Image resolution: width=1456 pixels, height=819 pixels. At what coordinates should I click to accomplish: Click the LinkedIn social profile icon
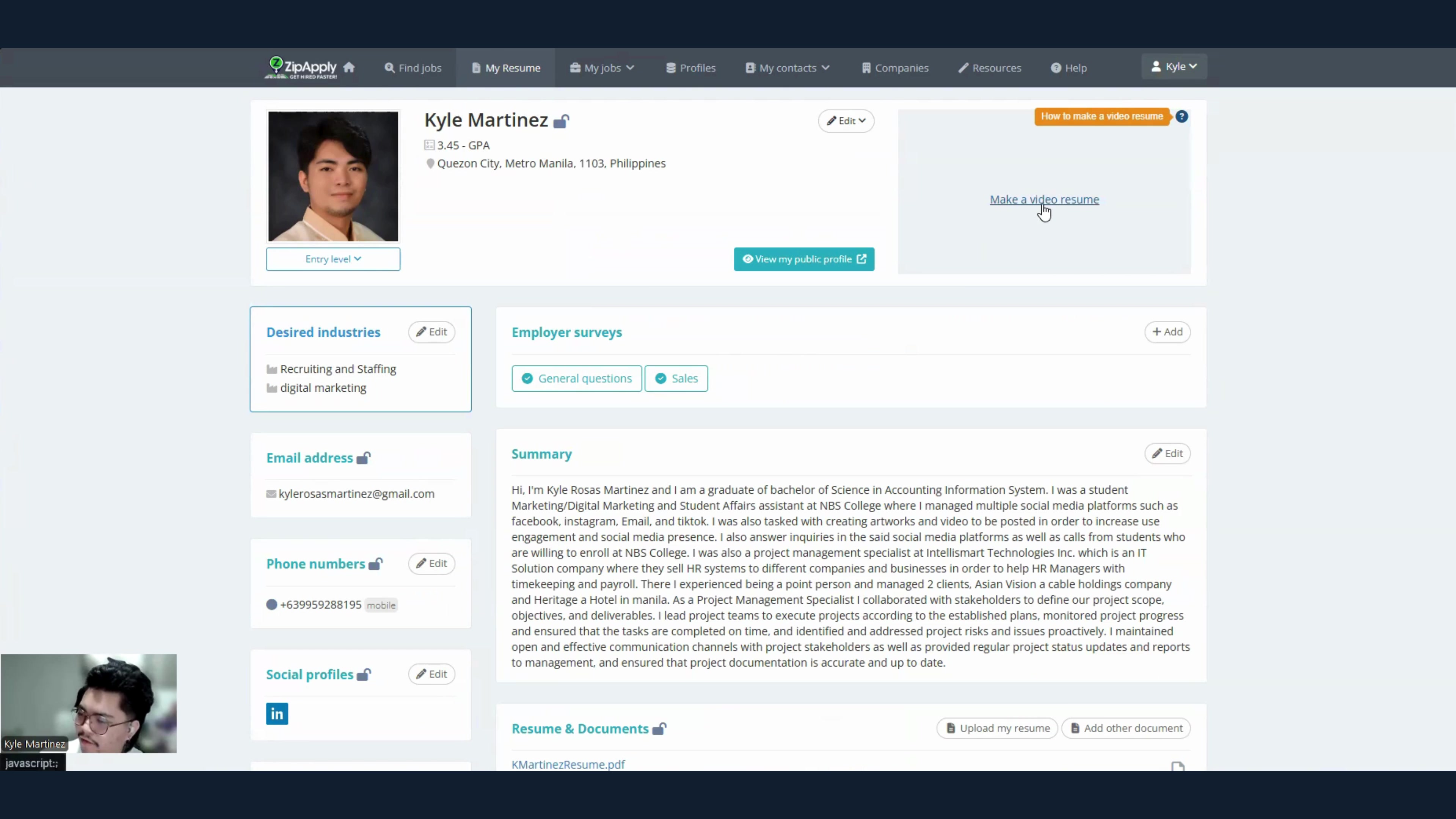[x=277, y=714]
